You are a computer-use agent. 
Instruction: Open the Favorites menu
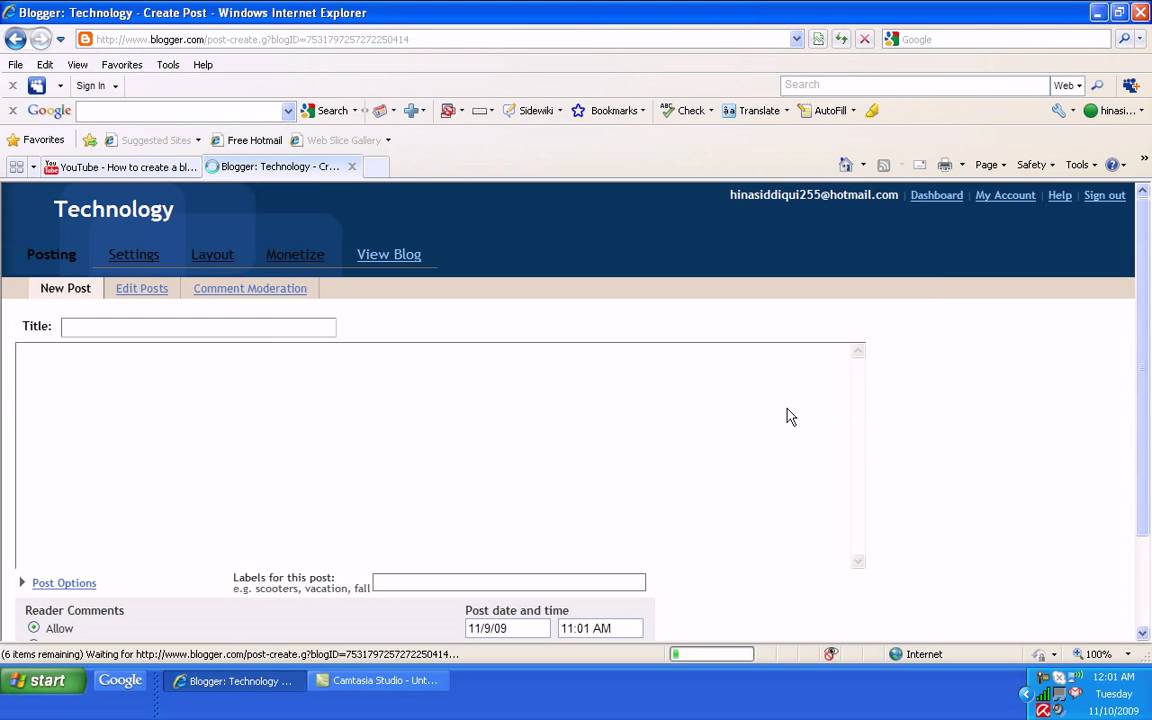point(122,65)
